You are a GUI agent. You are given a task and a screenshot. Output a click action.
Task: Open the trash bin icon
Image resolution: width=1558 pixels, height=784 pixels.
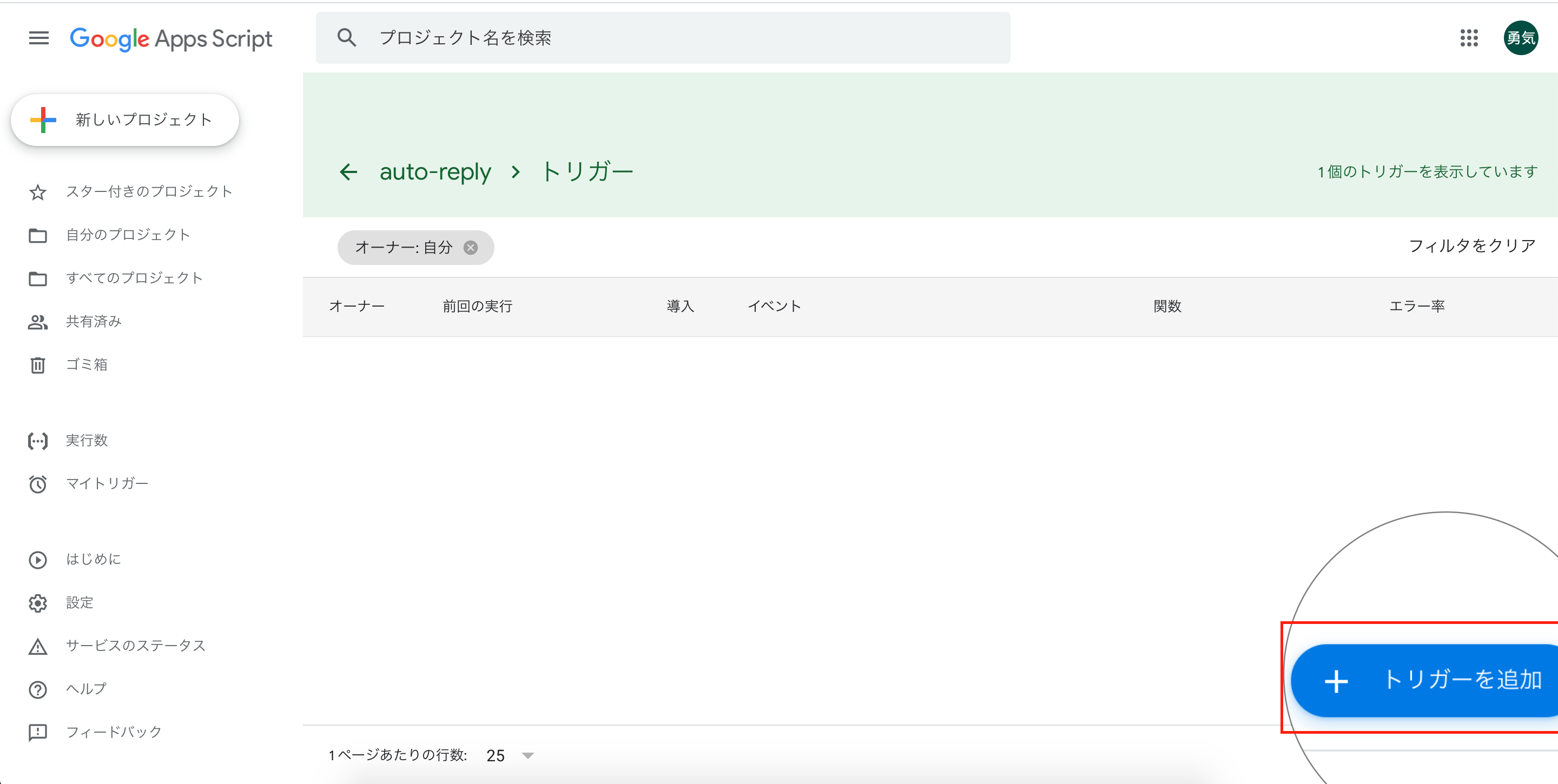(37, 364)
